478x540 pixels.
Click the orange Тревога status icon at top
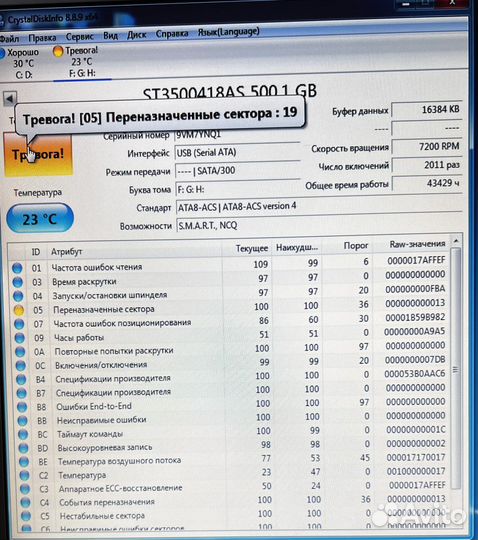(x=58, y=51)
